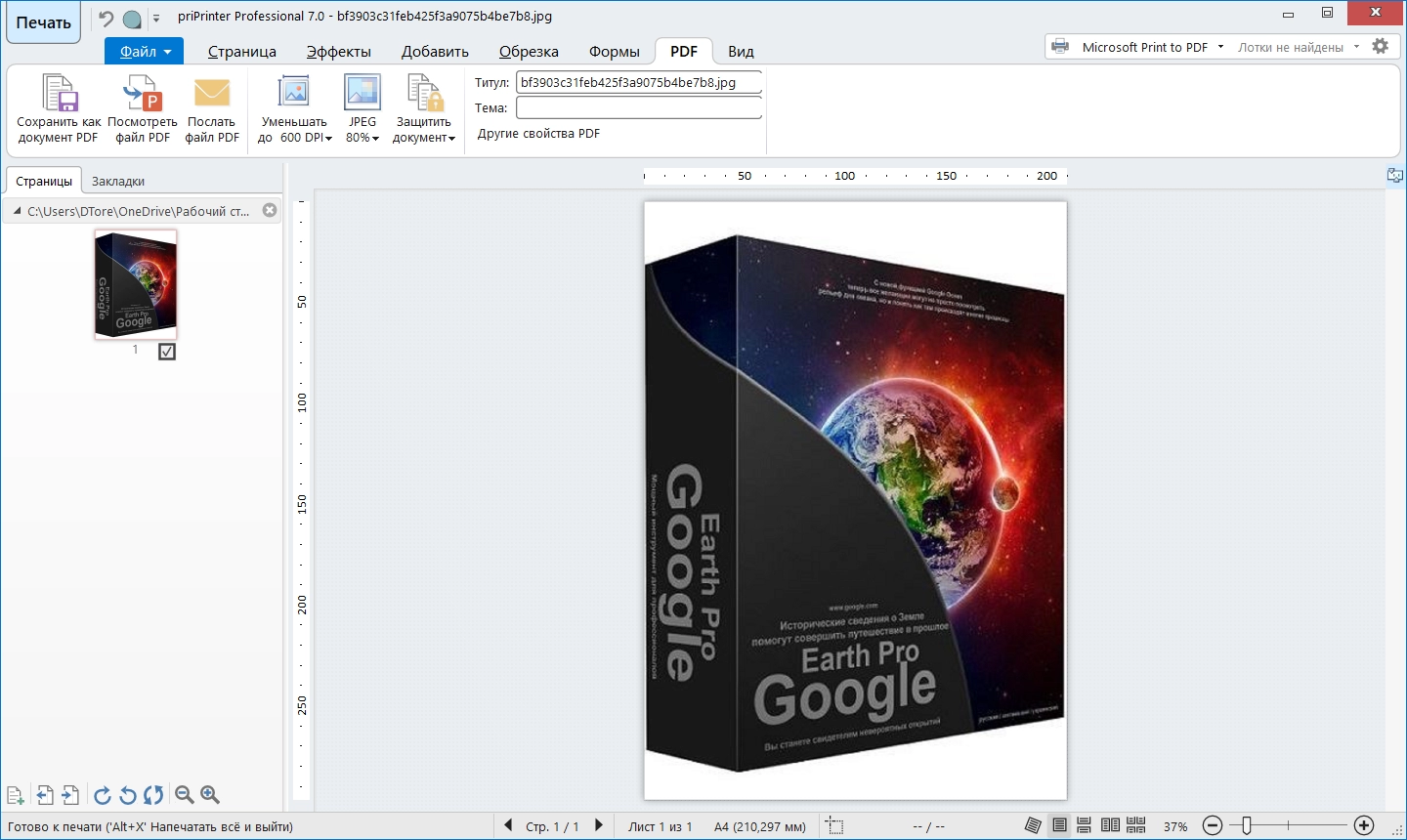Switch to the Закладки panel tab

pos(118,182)
